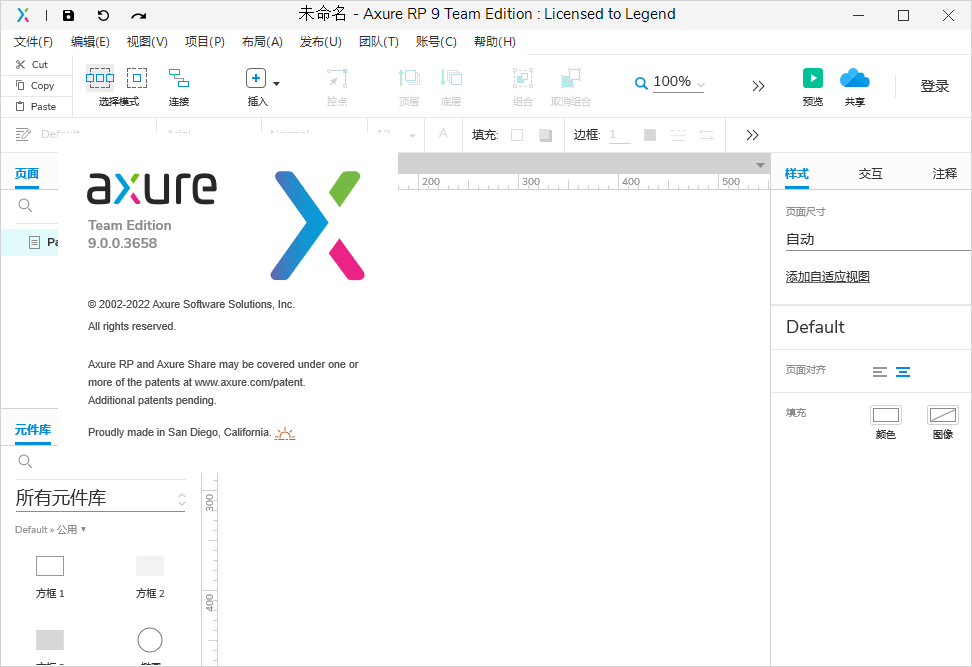Click the style manager icon beside Default
972x667 pixels.
click(x=23, y=135)
